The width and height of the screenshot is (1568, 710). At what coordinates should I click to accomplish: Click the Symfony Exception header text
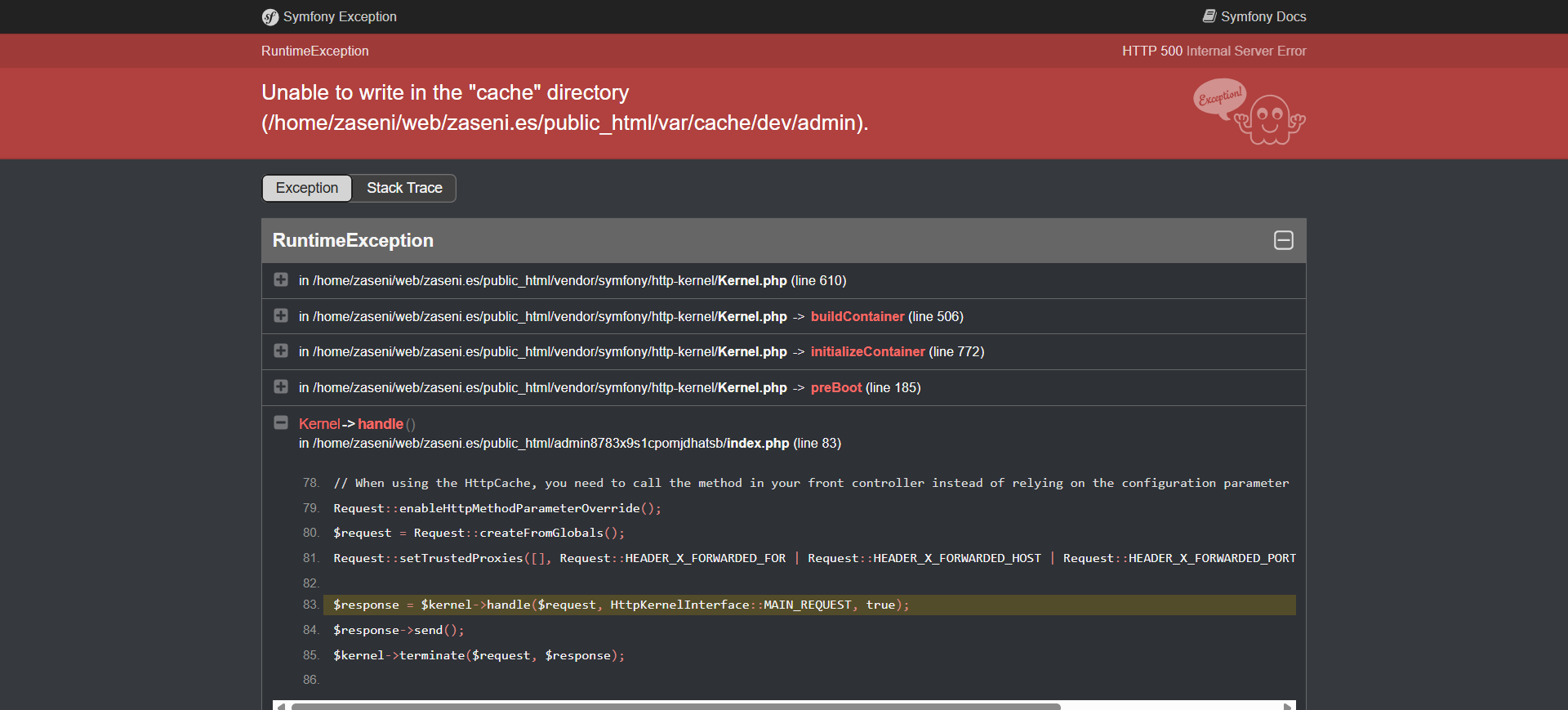(x=340, y=16)
